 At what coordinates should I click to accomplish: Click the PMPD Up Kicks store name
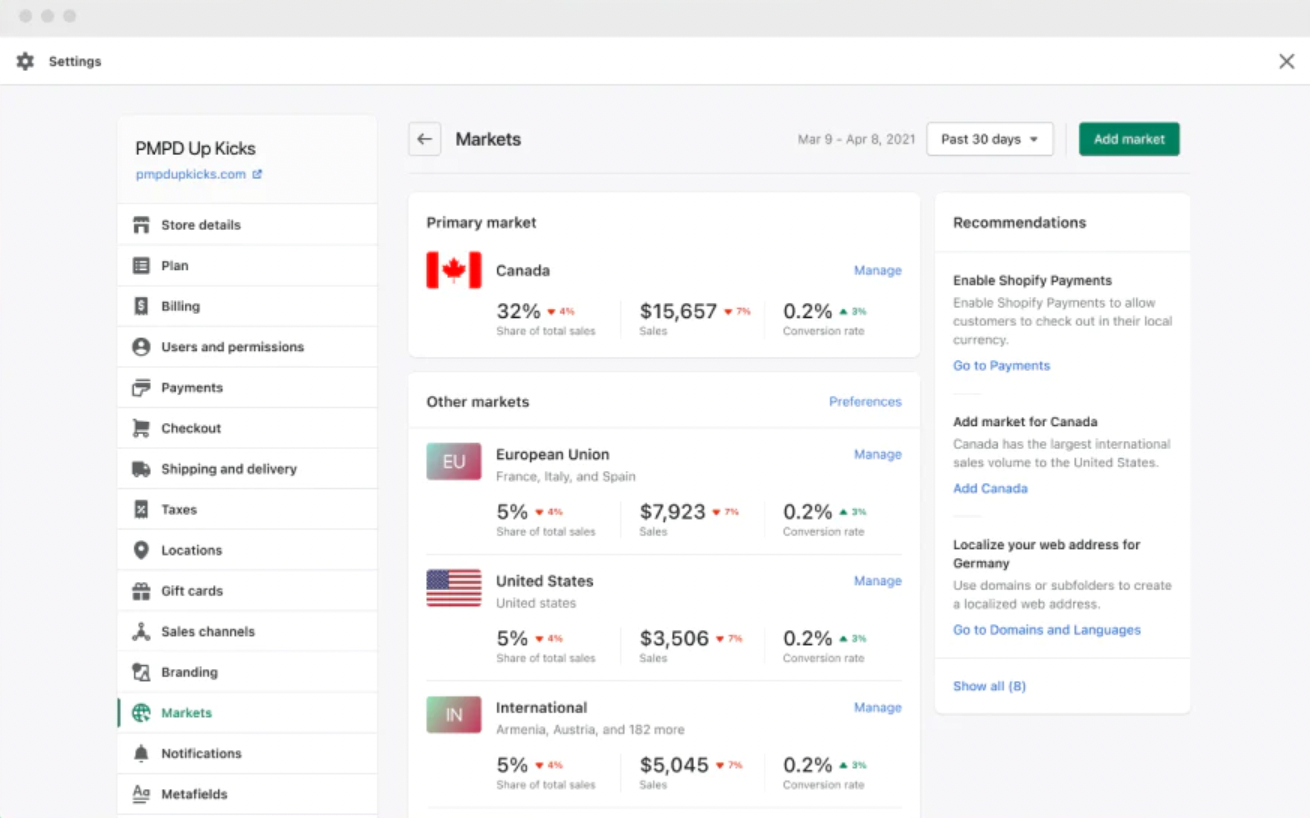pos(195,149)
